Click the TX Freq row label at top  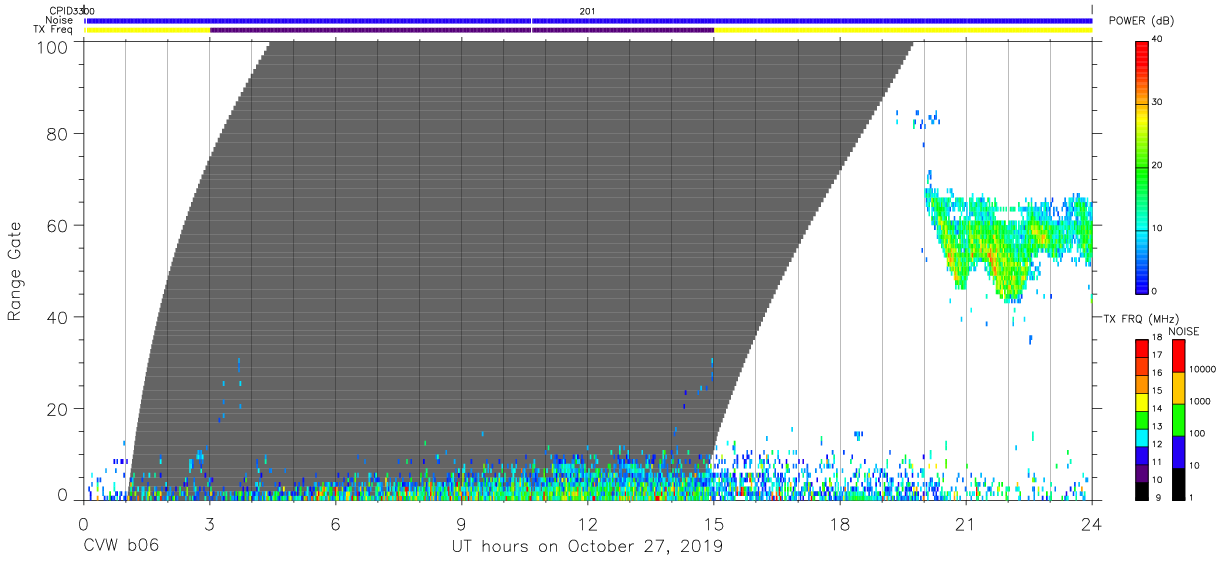tap(54, 30)
